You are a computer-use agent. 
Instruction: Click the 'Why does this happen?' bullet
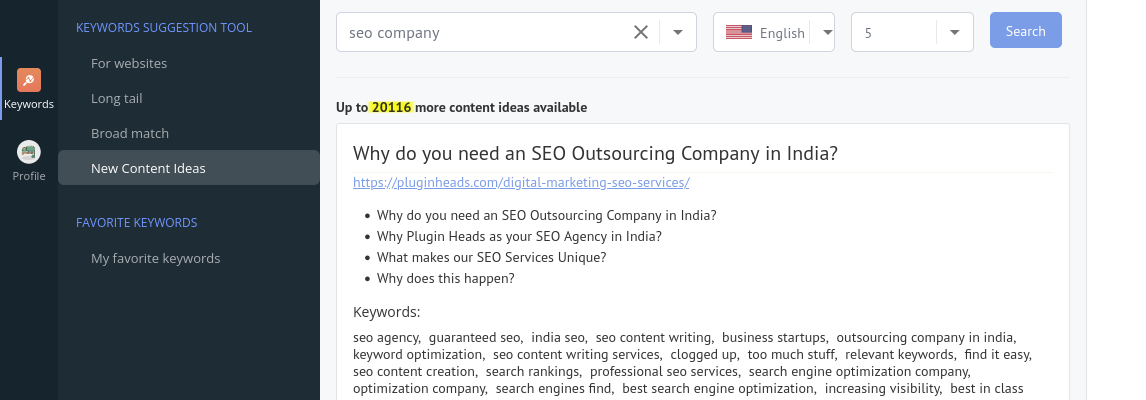tap(445, 278)
